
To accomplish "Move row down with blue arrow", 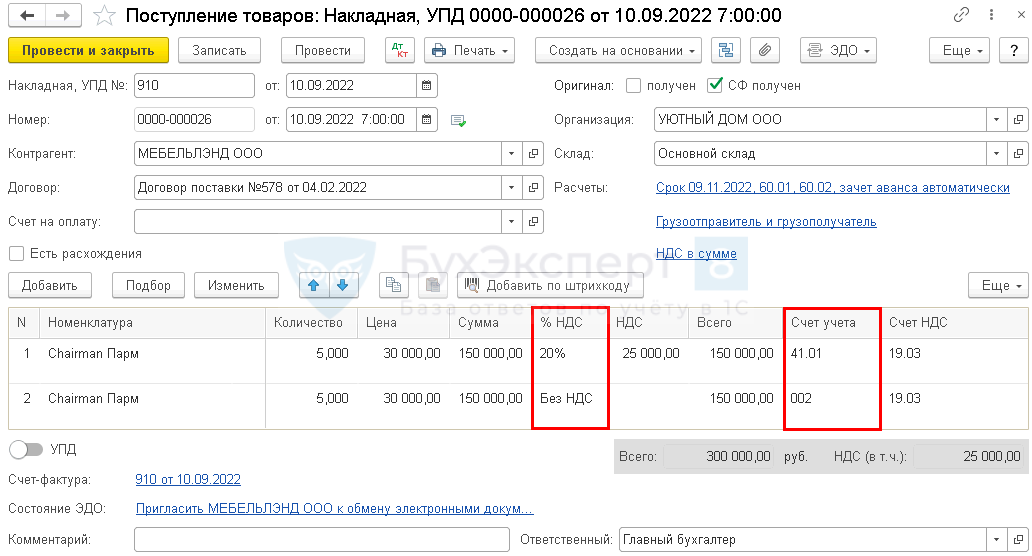I will (342, 285).
